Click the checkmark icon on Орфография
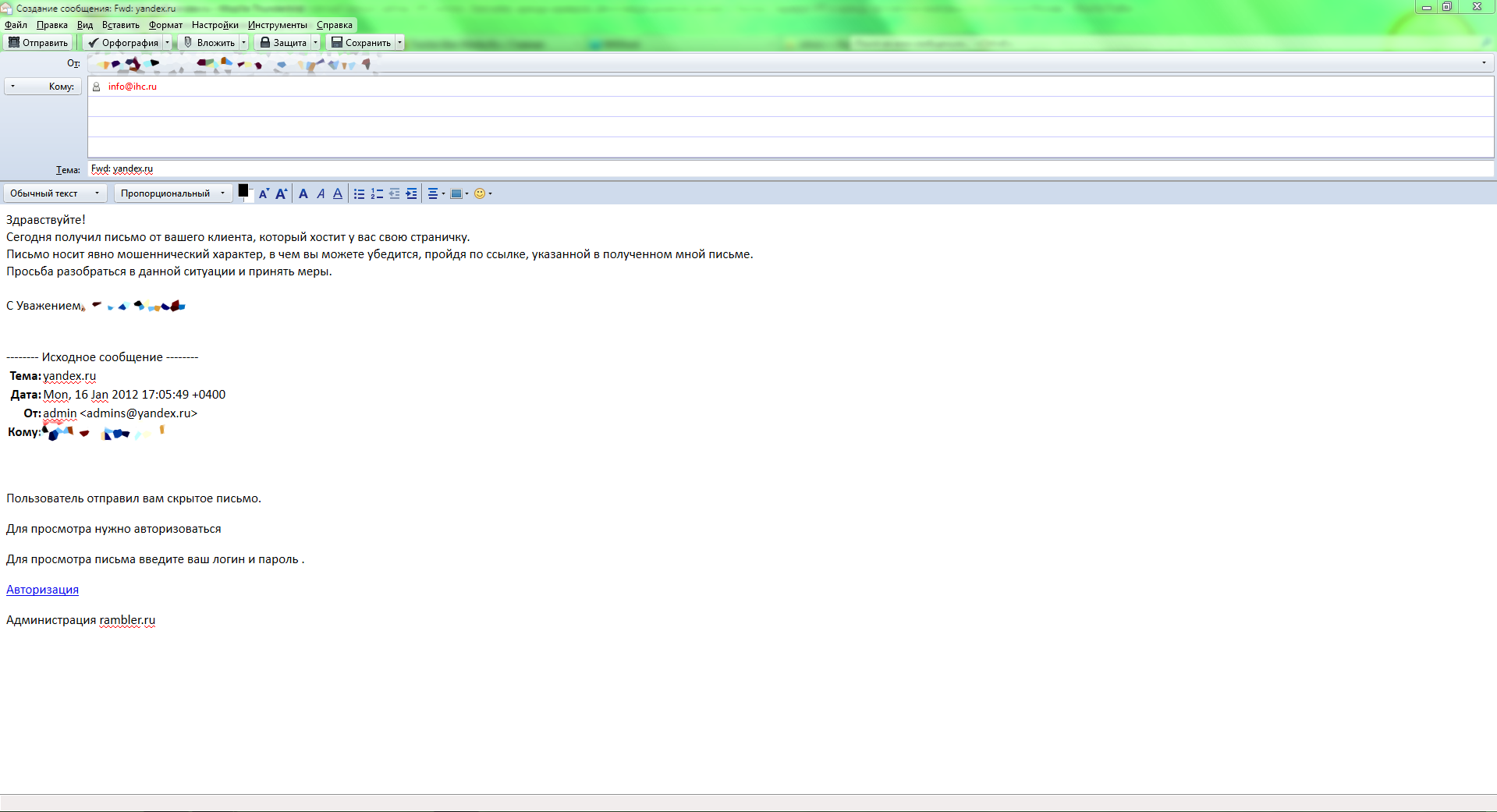This screenshot has height=812, width=1497. pos(94,43)
